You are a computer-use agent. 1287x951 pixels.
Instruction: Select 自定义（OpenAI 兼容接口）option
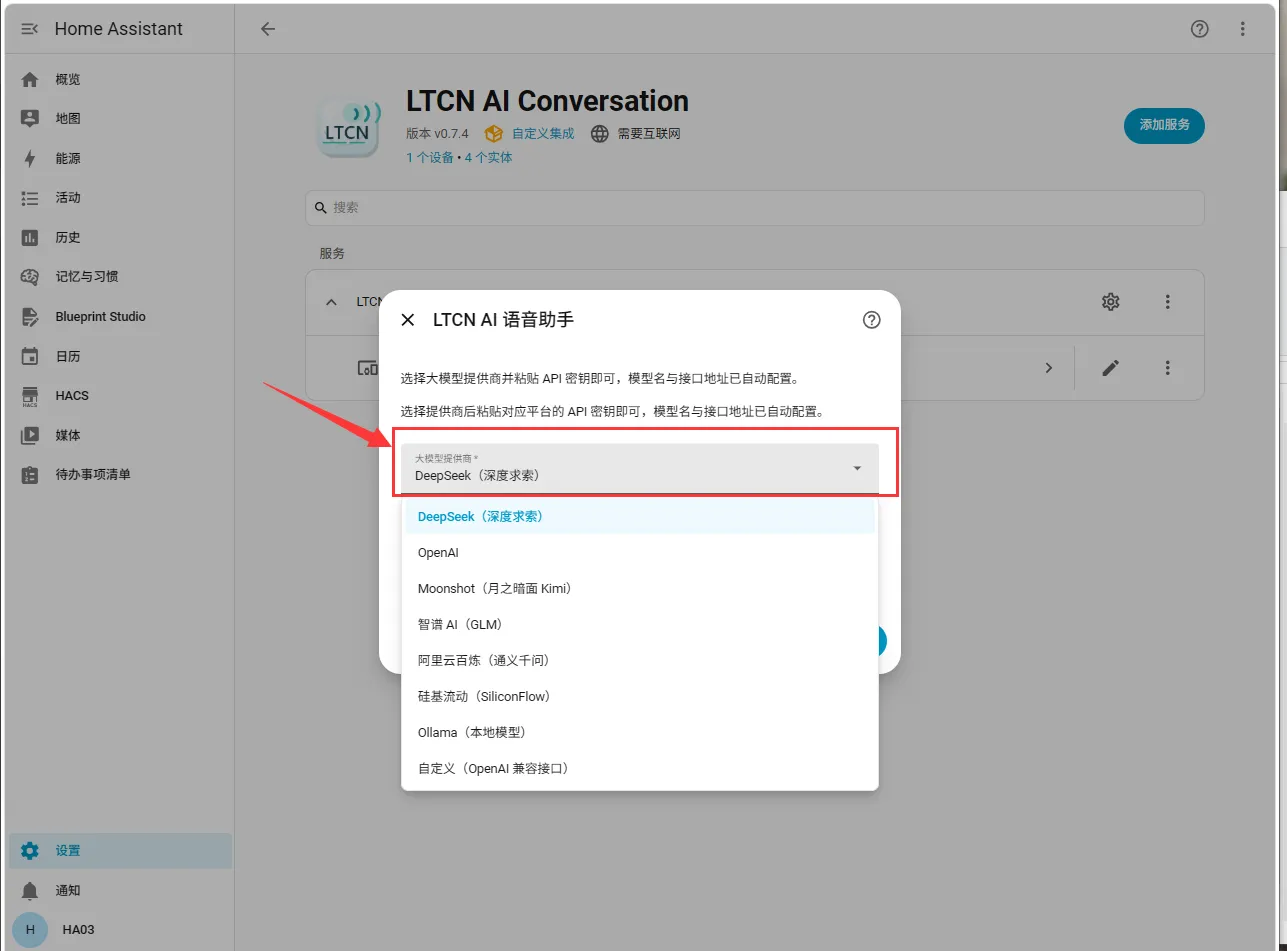coord(638,768)
